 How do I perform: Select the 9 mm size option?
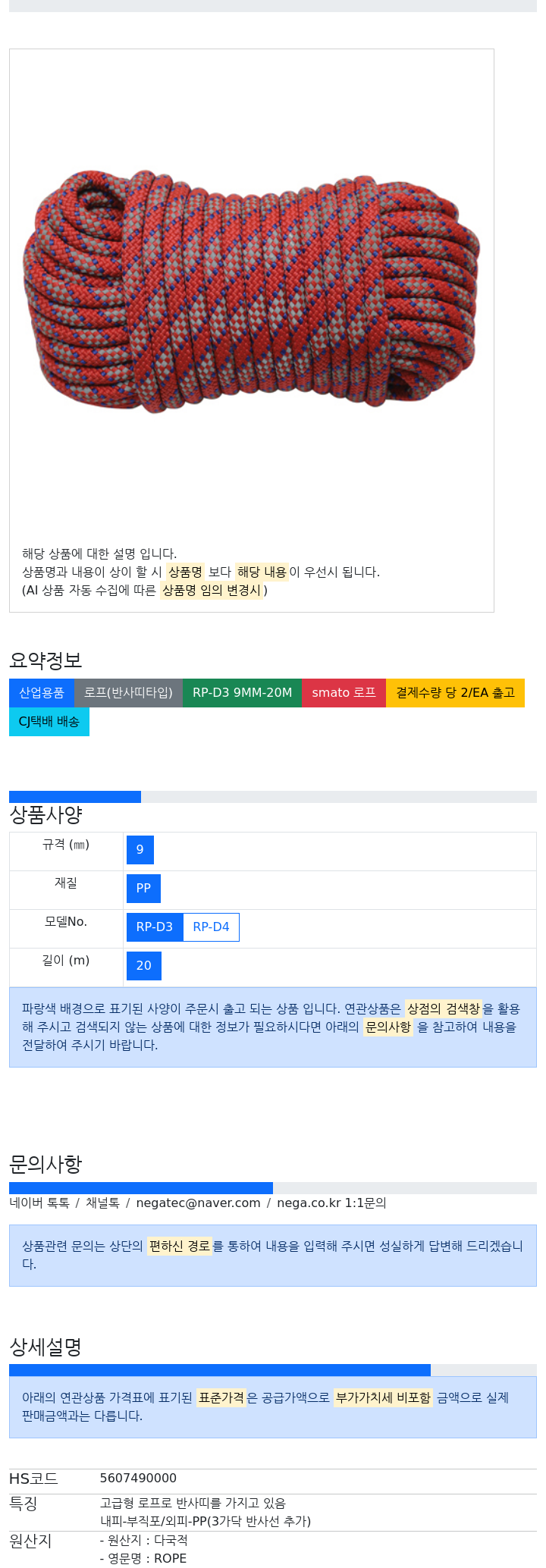140,850
